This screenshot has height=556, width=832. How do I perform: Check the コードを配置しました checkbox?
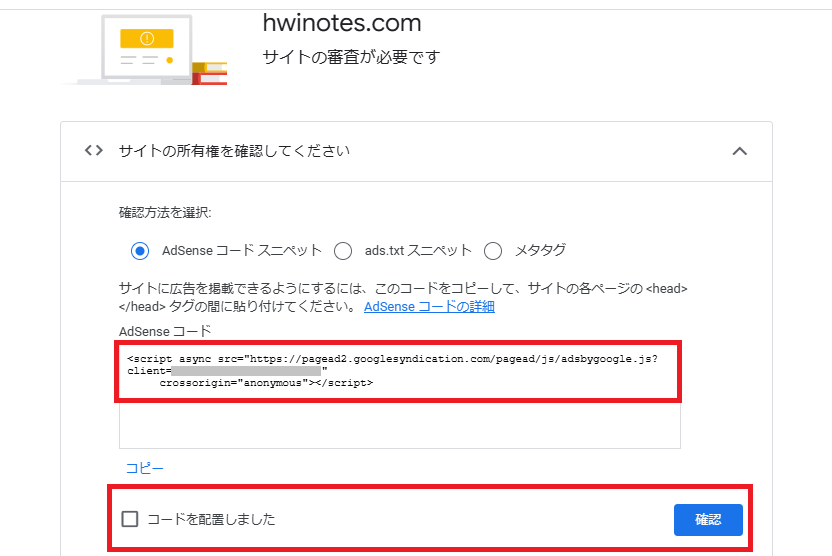[x=130, y=519]
